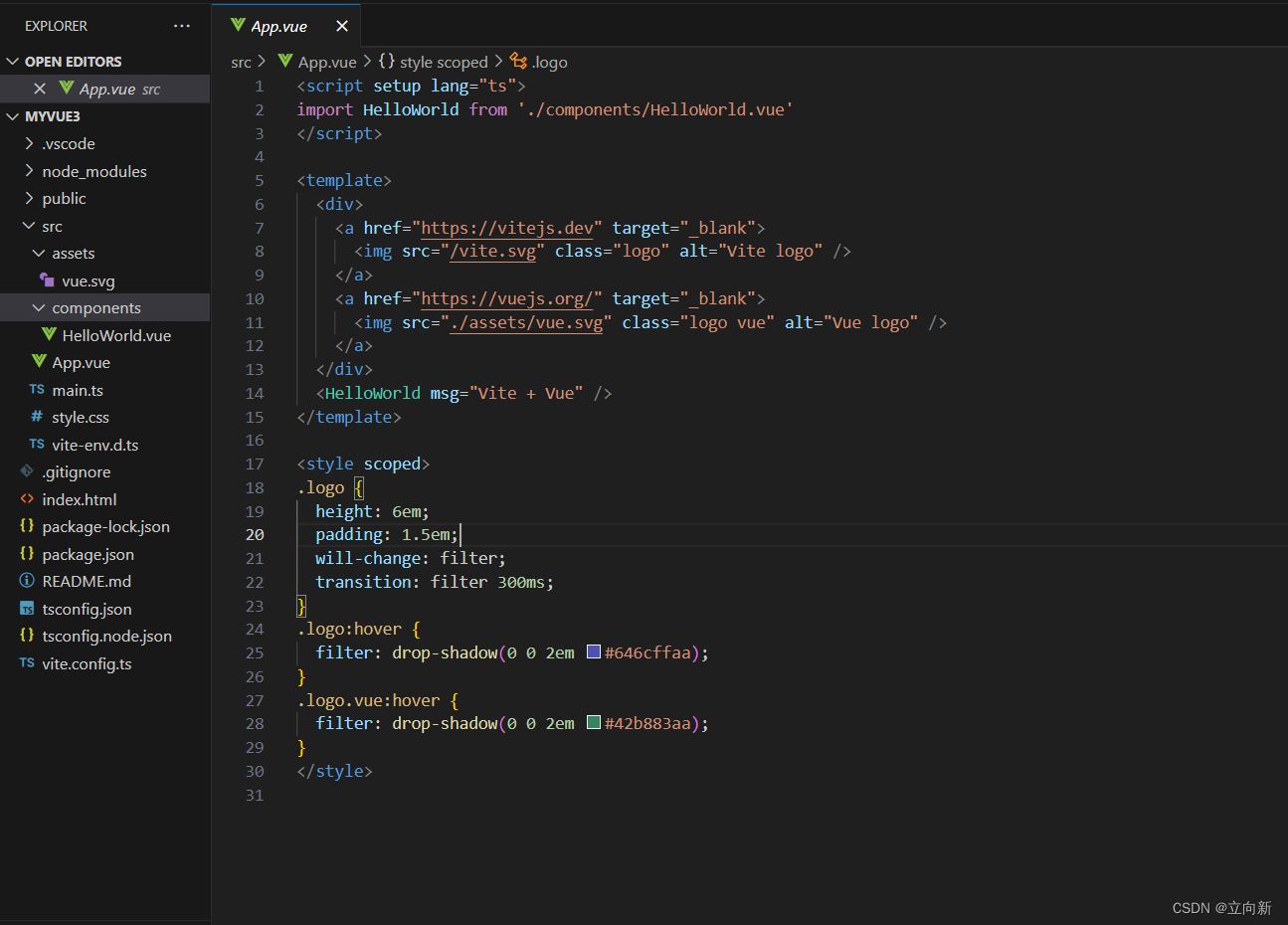Open the https://vuejs.org/ link in code

pos(507,298)
